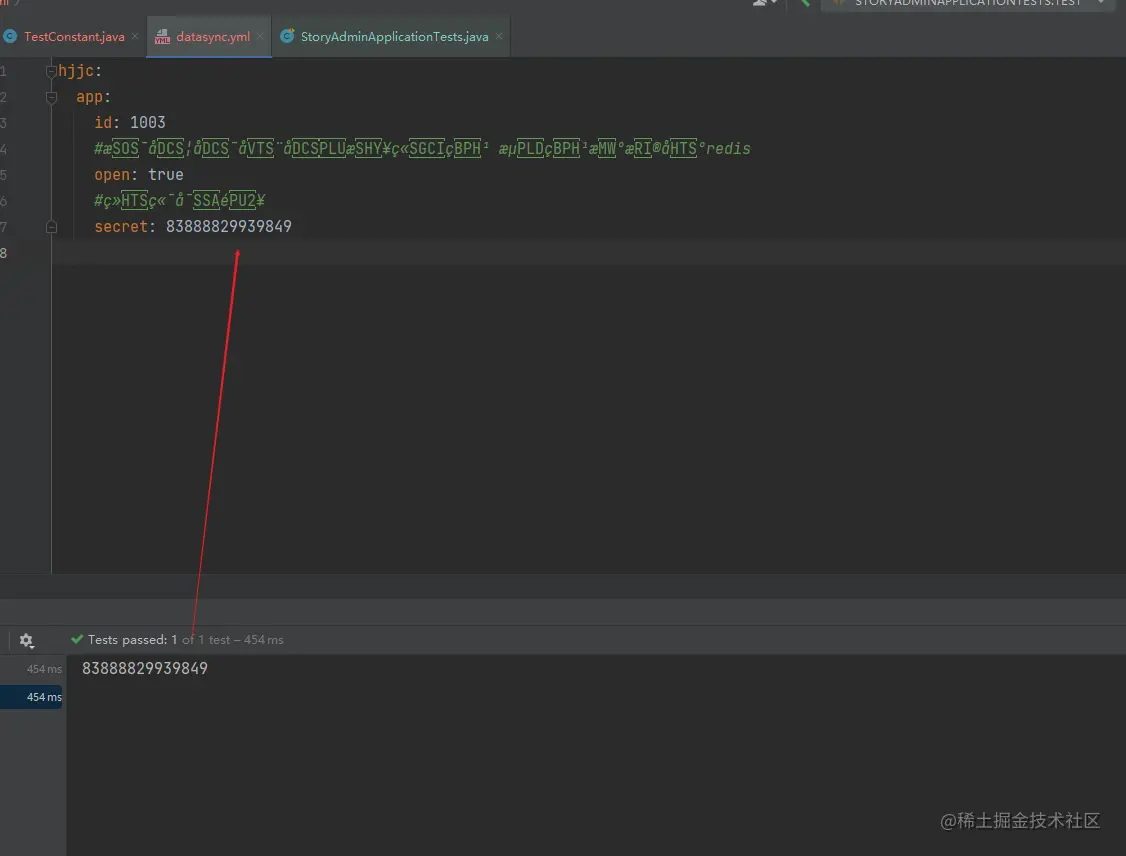Open the test runner settings gear menu
Screen dimensions: 1126x856
click(27, 640)
